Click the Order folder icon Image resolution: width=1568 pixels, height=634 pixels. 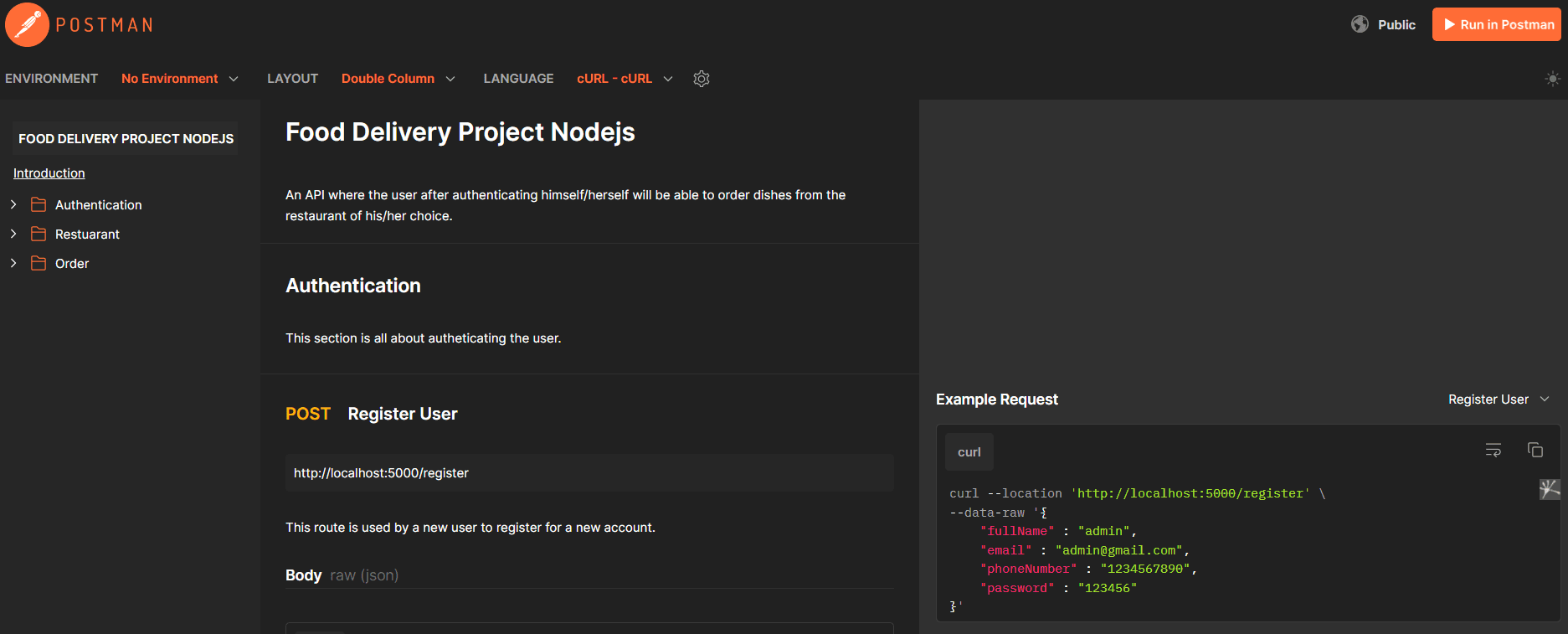pyautogui.click(x=39, y=263)
